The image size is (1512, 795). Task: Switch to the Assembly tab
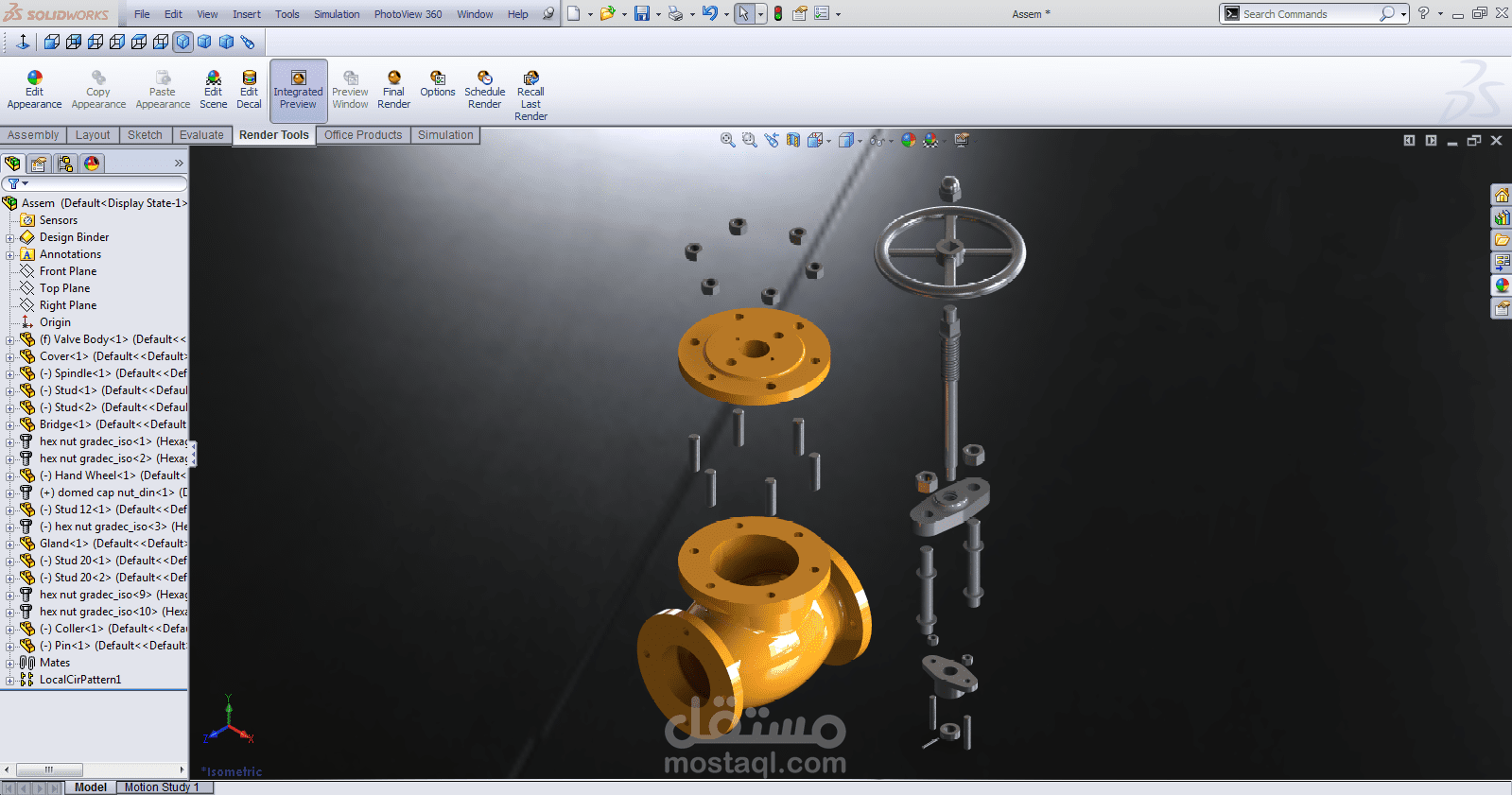(x=33, y=135)
